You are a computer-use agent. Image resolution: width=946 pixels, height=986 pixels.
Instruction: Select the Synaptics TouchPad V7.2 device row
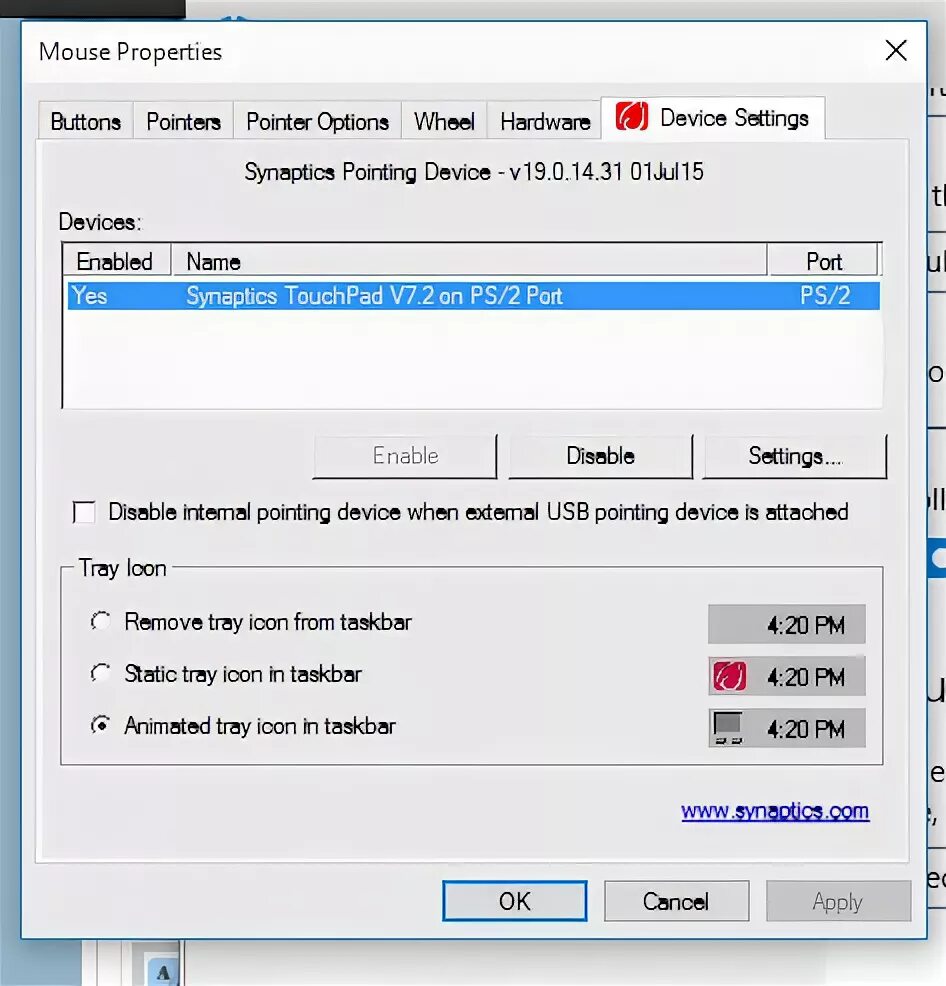tap(473, 296)
